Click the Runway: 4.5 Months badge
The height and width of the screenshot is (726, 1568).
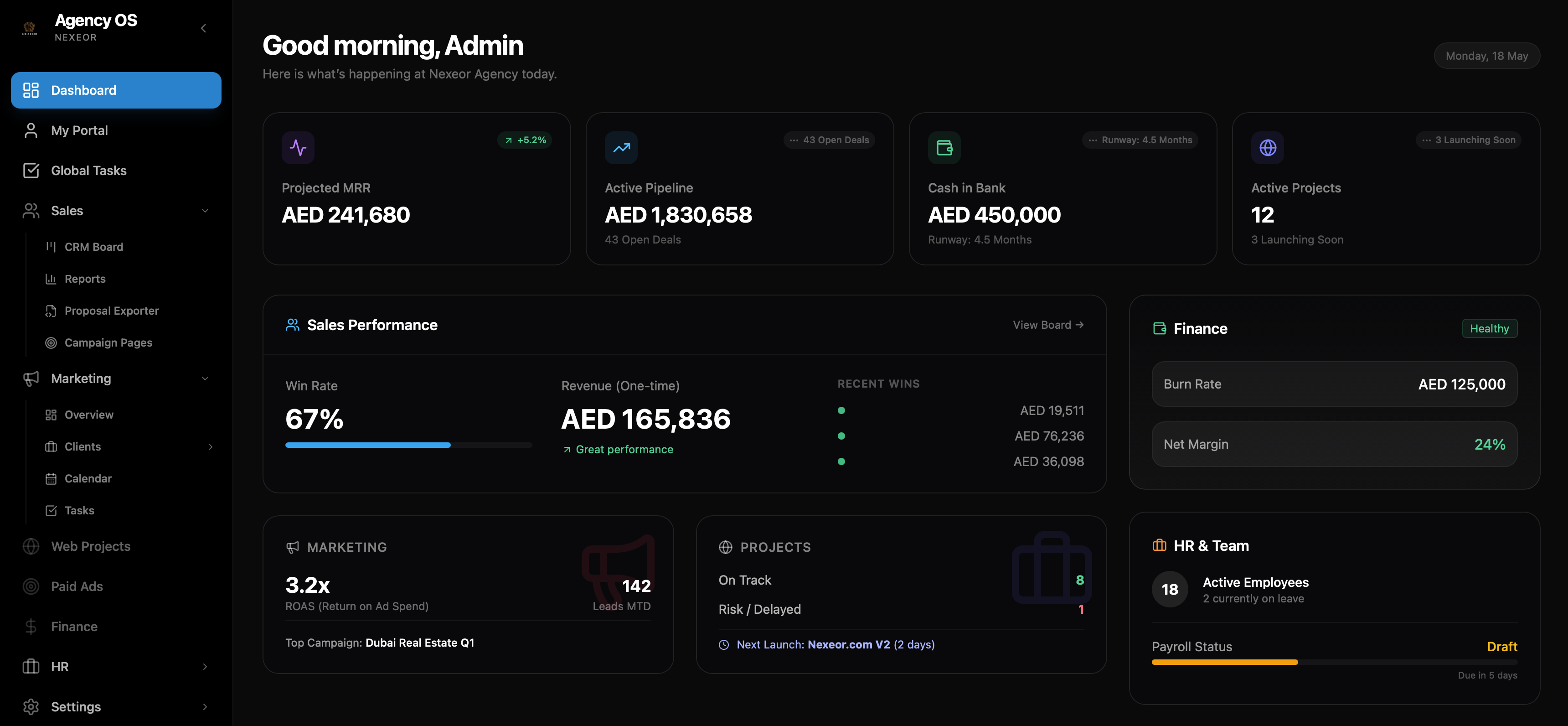[1140, 140]
